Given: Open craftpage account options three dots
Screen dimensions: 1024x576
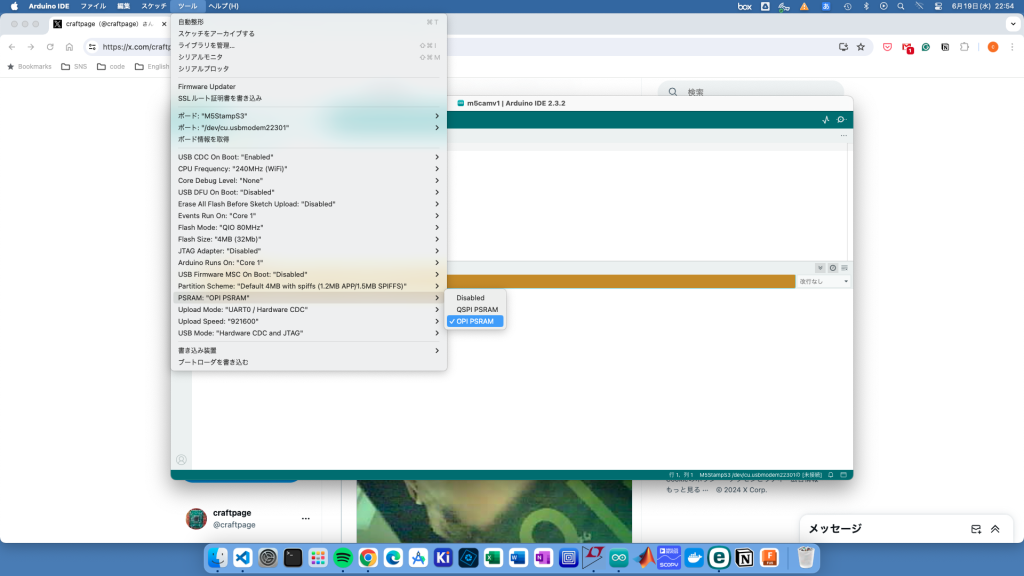Looking at the screenshot, I should pyautogui.click(x=306, y=519).
